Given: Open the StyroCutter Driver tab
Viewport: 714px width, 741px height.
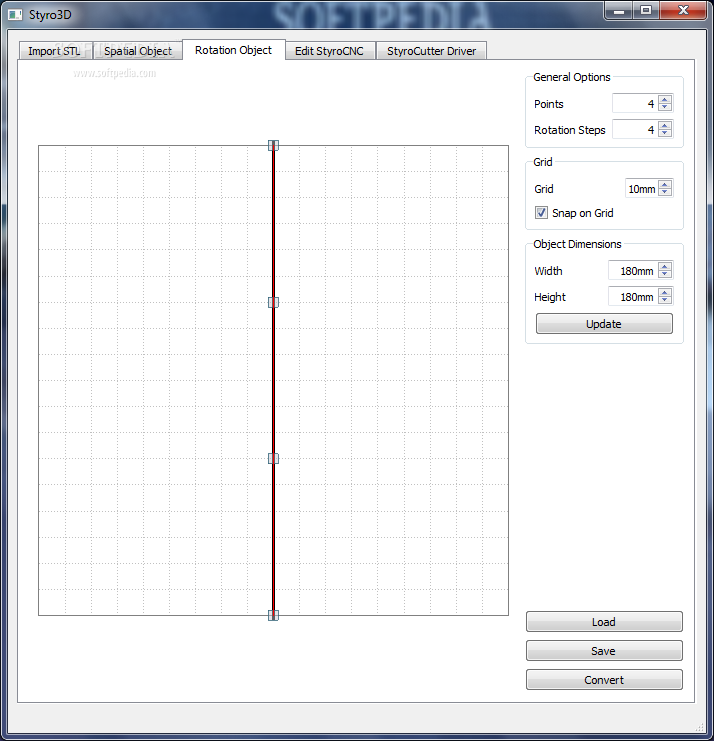Looking at the screenshot, I should [431, 51].
